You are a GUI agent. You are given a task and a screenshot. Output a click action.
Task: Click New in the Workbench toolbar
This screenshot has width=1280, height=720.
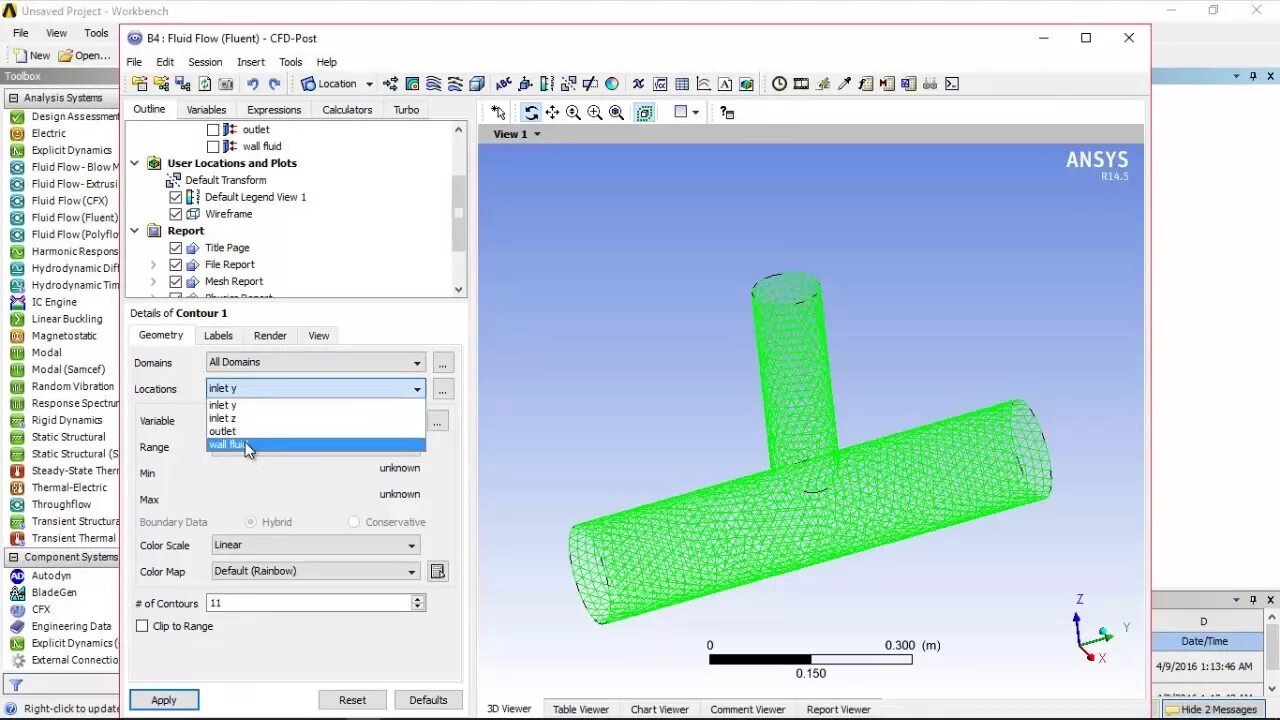[x=31, y=56]
